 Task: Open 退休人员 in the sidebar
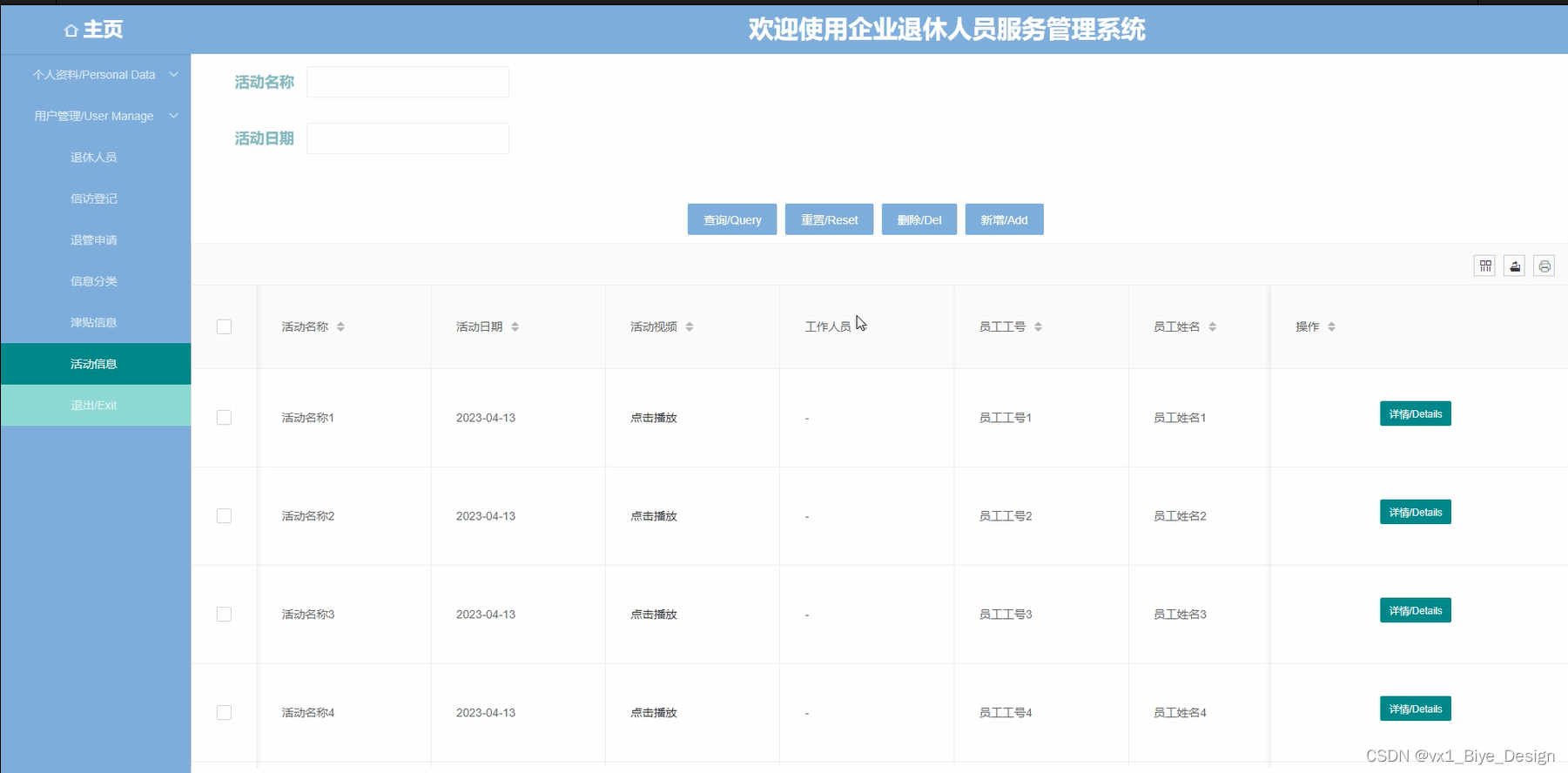pos(94,158)
